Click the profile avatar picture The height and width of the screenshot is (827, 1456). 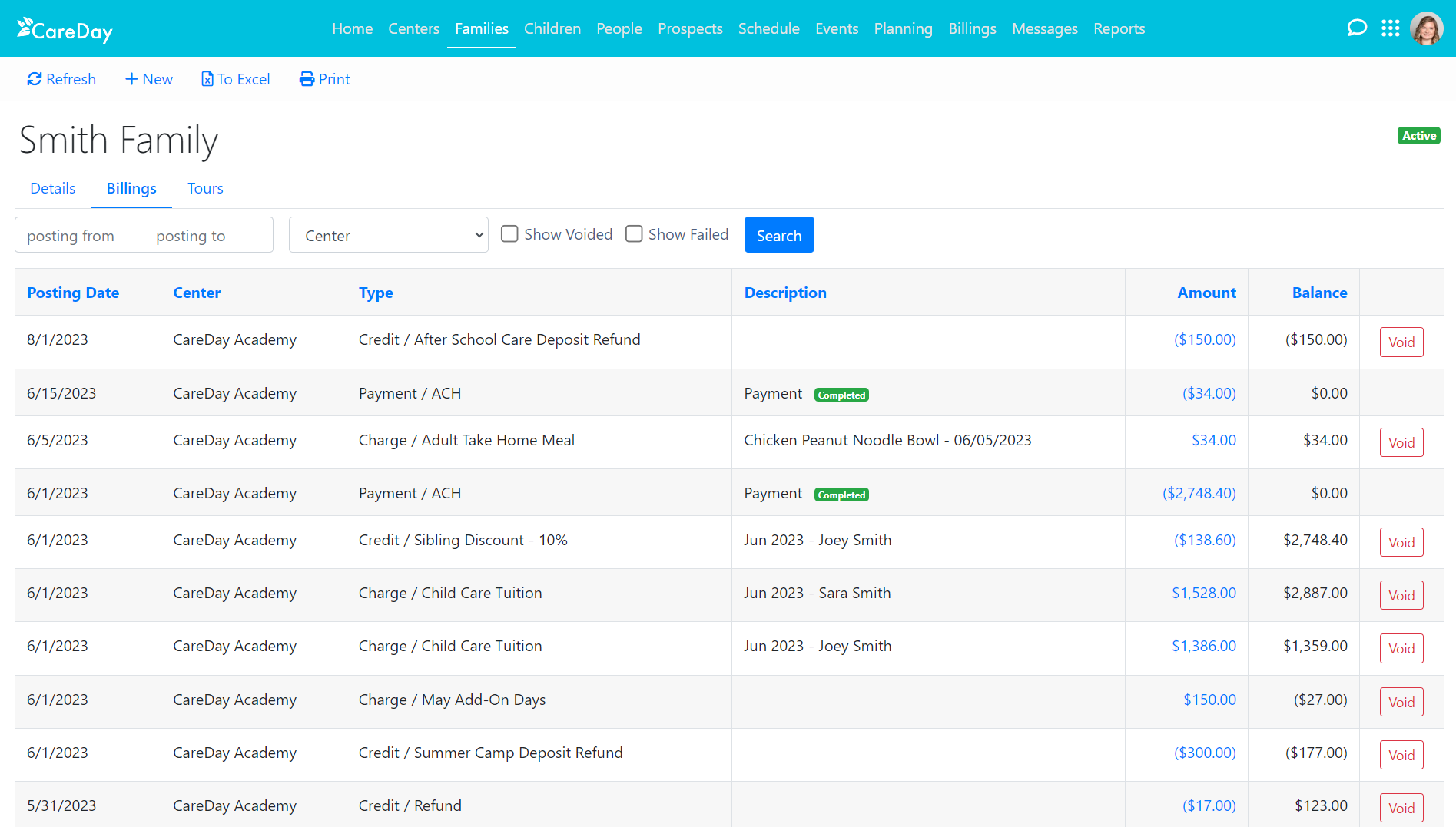(x=1427, y=28)
